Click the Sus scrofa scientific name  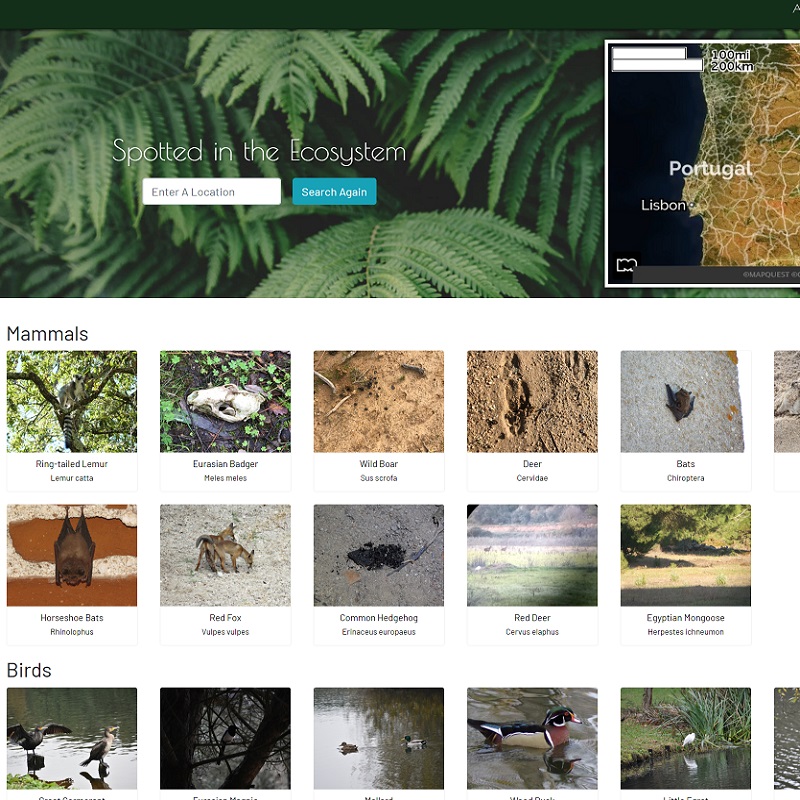click(x=379, y=478)
